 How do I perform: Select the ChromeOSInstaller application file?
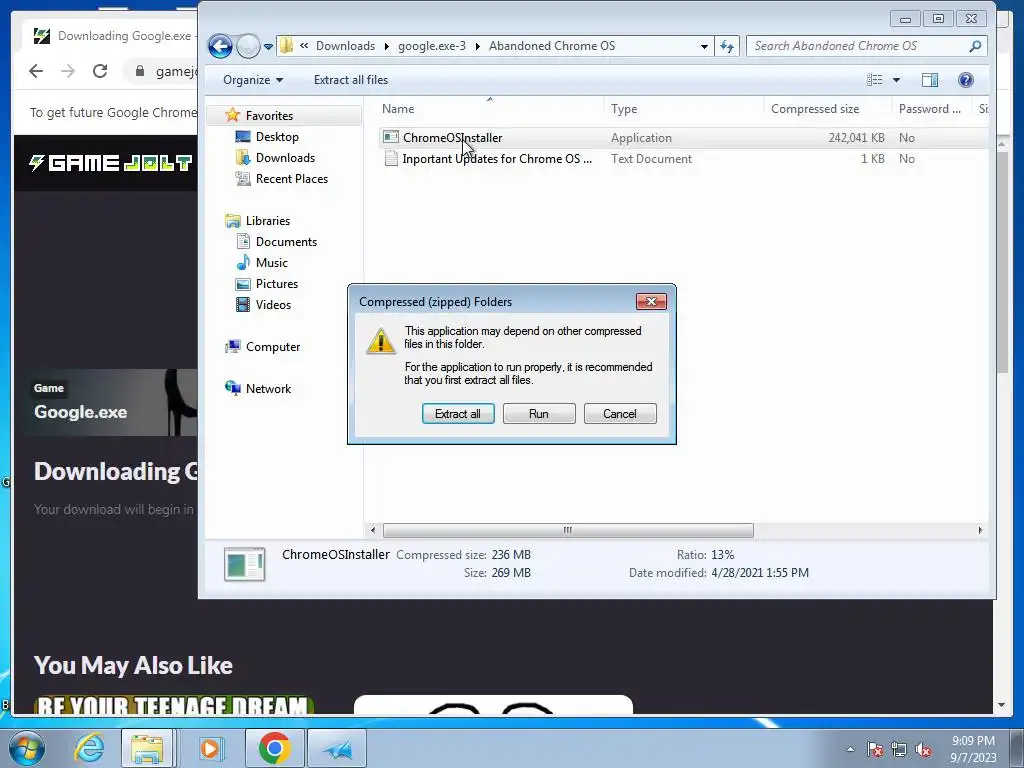pos(452,138)
